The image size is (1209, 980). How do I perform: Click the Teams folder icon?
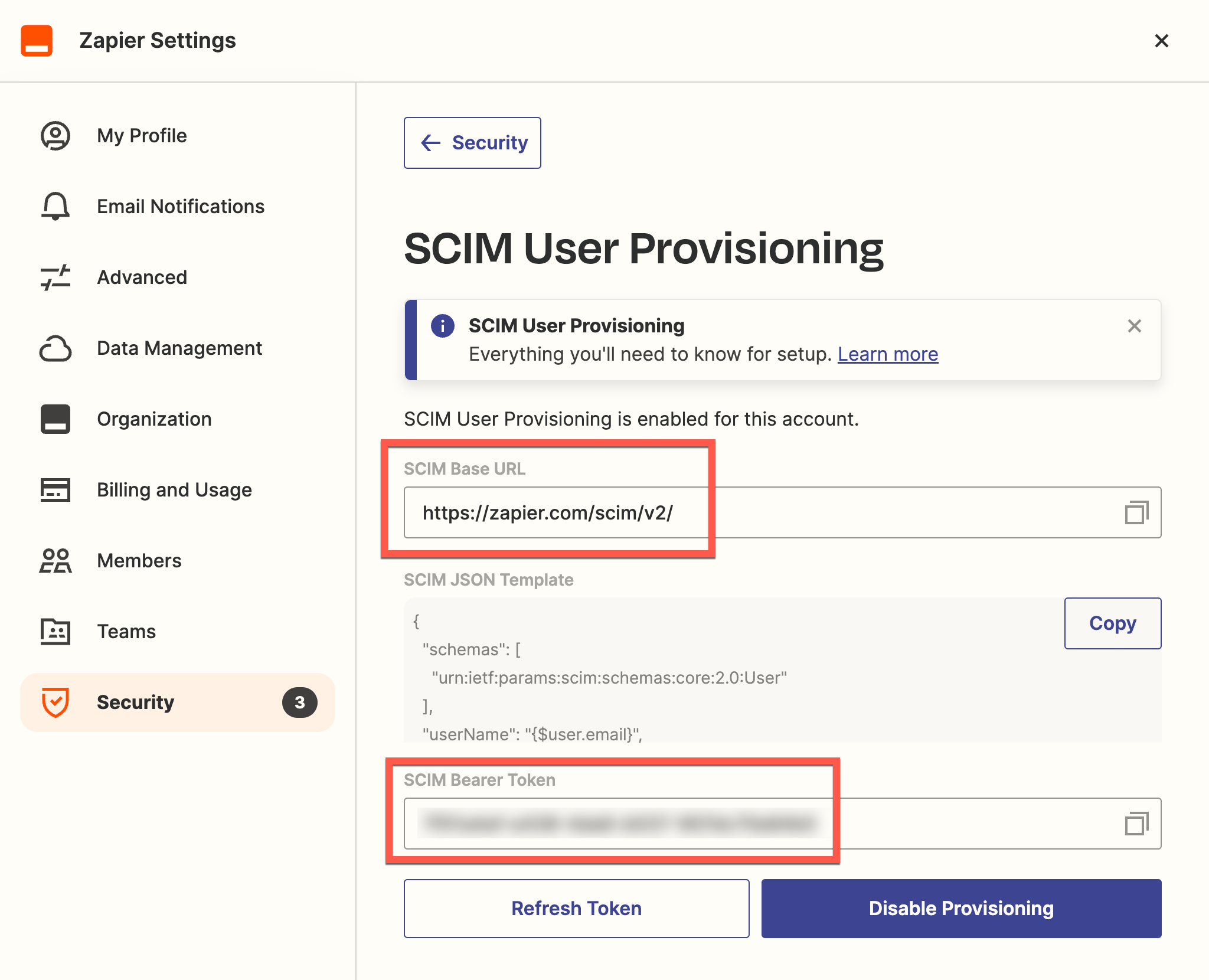click(55, 632)
